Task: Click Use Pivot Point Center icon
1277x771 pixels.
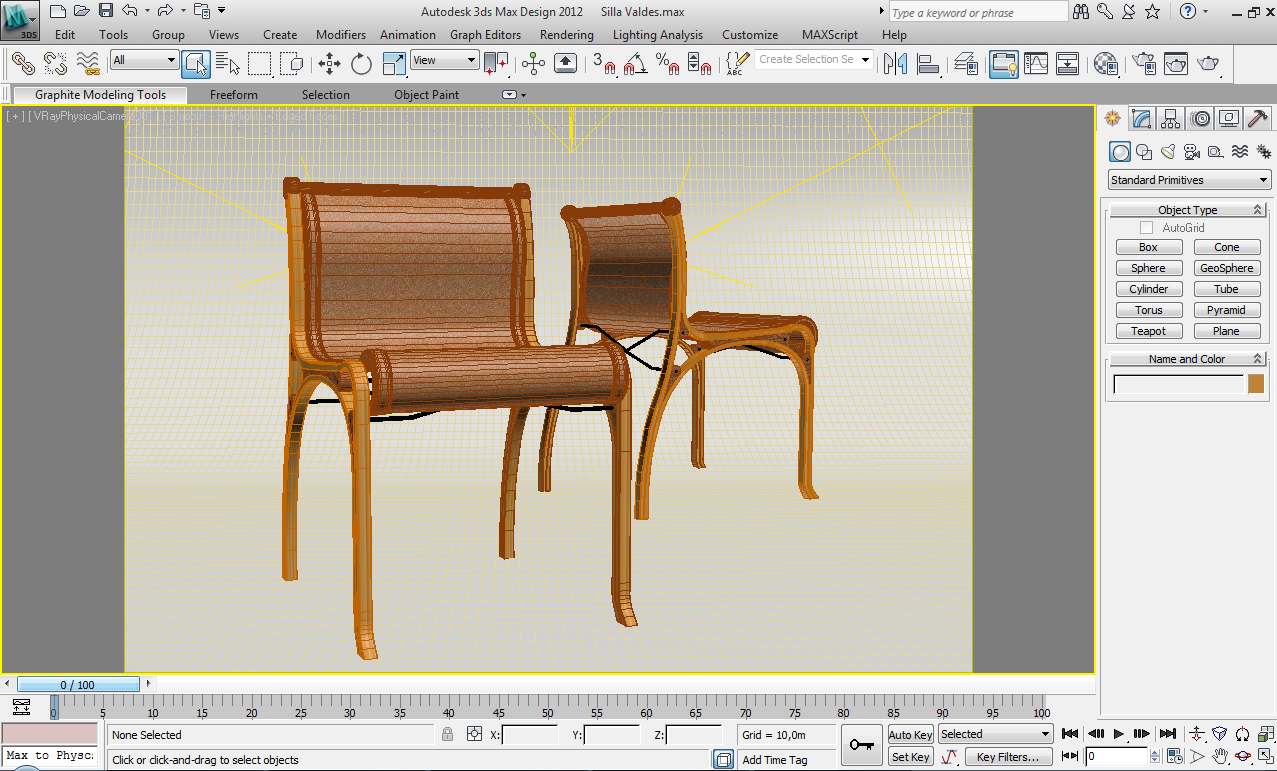Action: coord(496,64)
